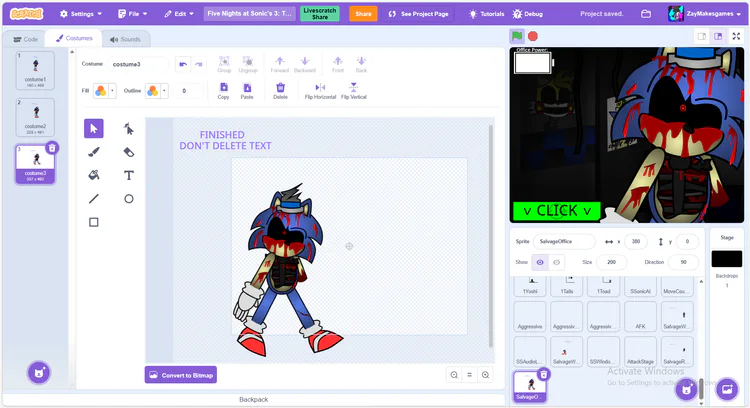Image resolution: width=750 pixels, height=408 pixels.
Task: Delete the selected shape via trash icon
Action: click(x=280, y=91)
